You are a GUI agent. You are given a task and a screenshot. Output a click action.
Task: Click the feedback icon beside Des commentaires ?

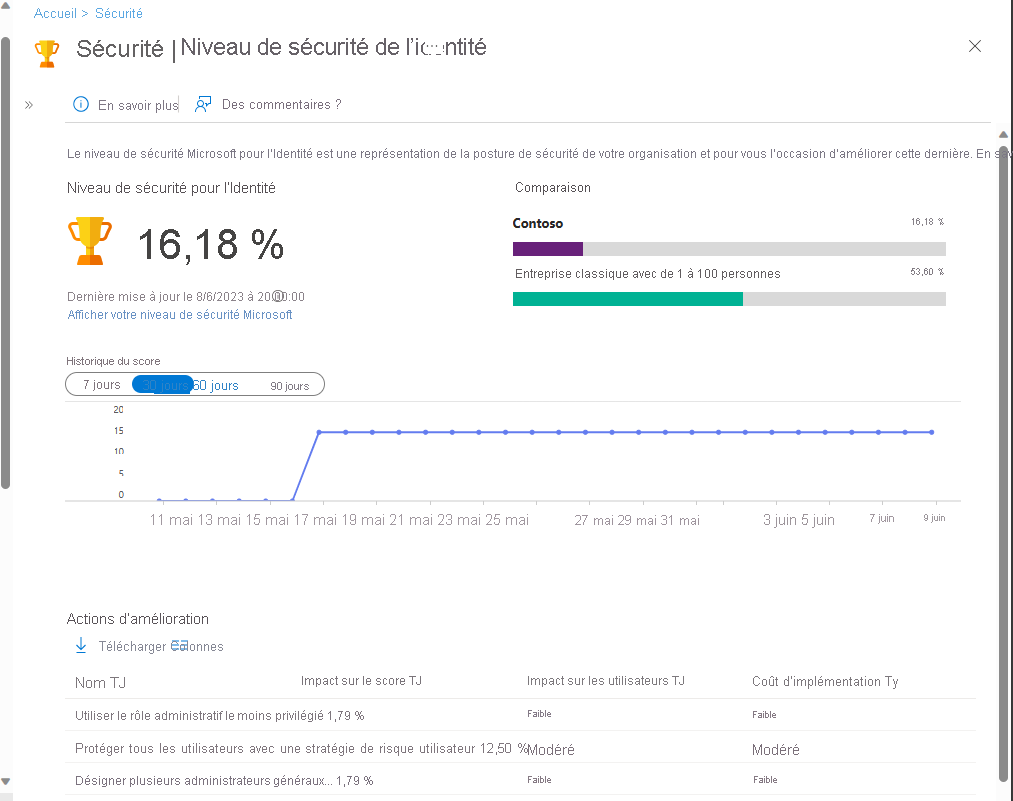point(203,103)
